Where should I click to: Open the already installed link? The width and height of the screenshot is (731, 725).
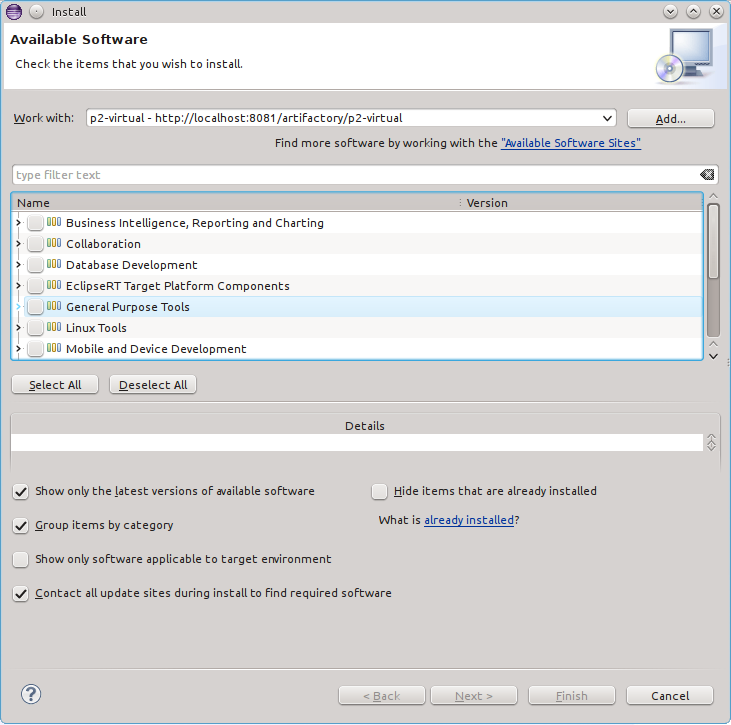pos(469,520)
